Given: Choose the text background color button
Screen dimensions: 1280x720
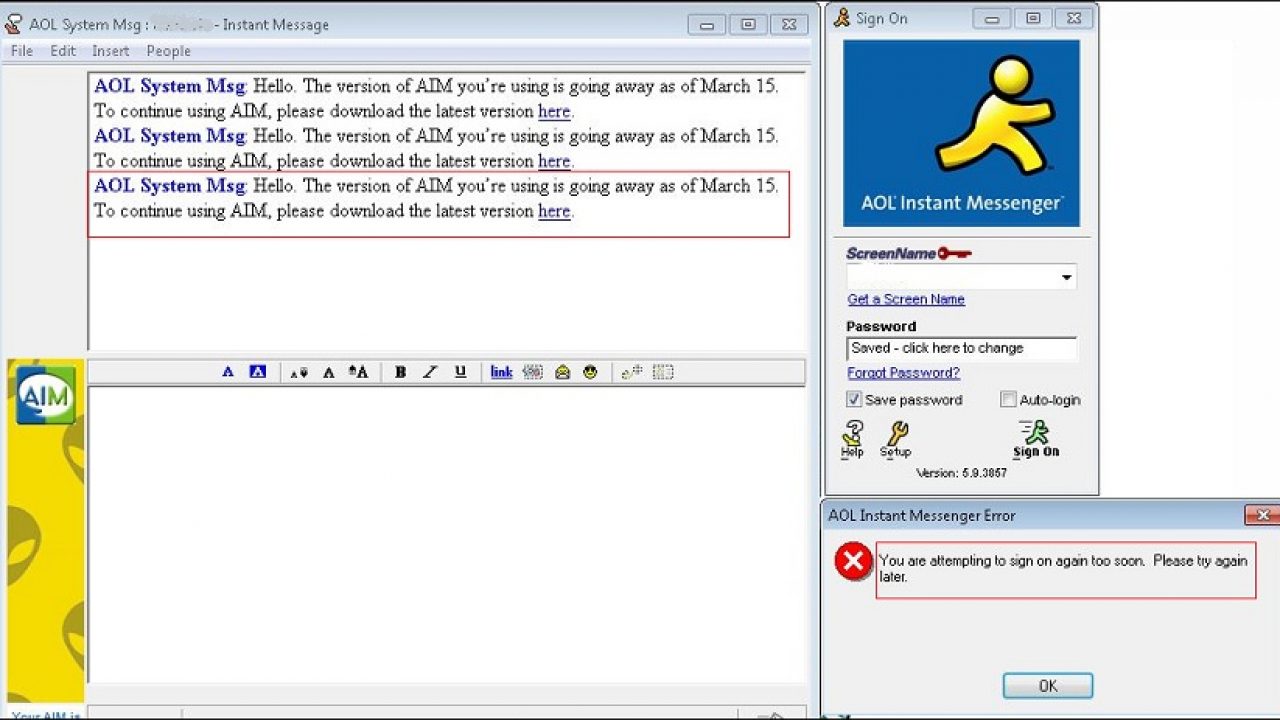Looking at the screenshot, I should click(x=257, y=372).
